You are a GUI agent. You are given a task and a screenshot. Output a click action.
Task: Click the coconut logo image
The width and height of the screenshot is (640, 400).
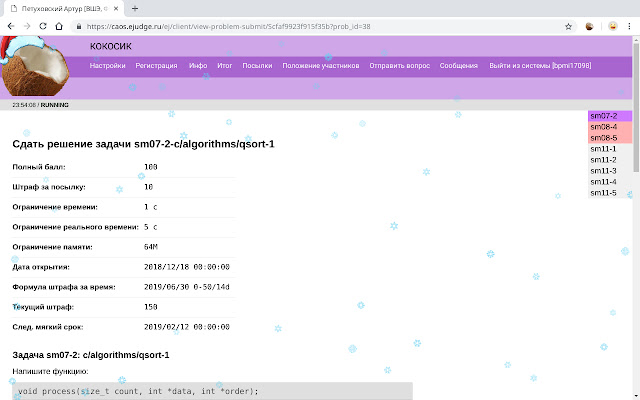[35, 66]
